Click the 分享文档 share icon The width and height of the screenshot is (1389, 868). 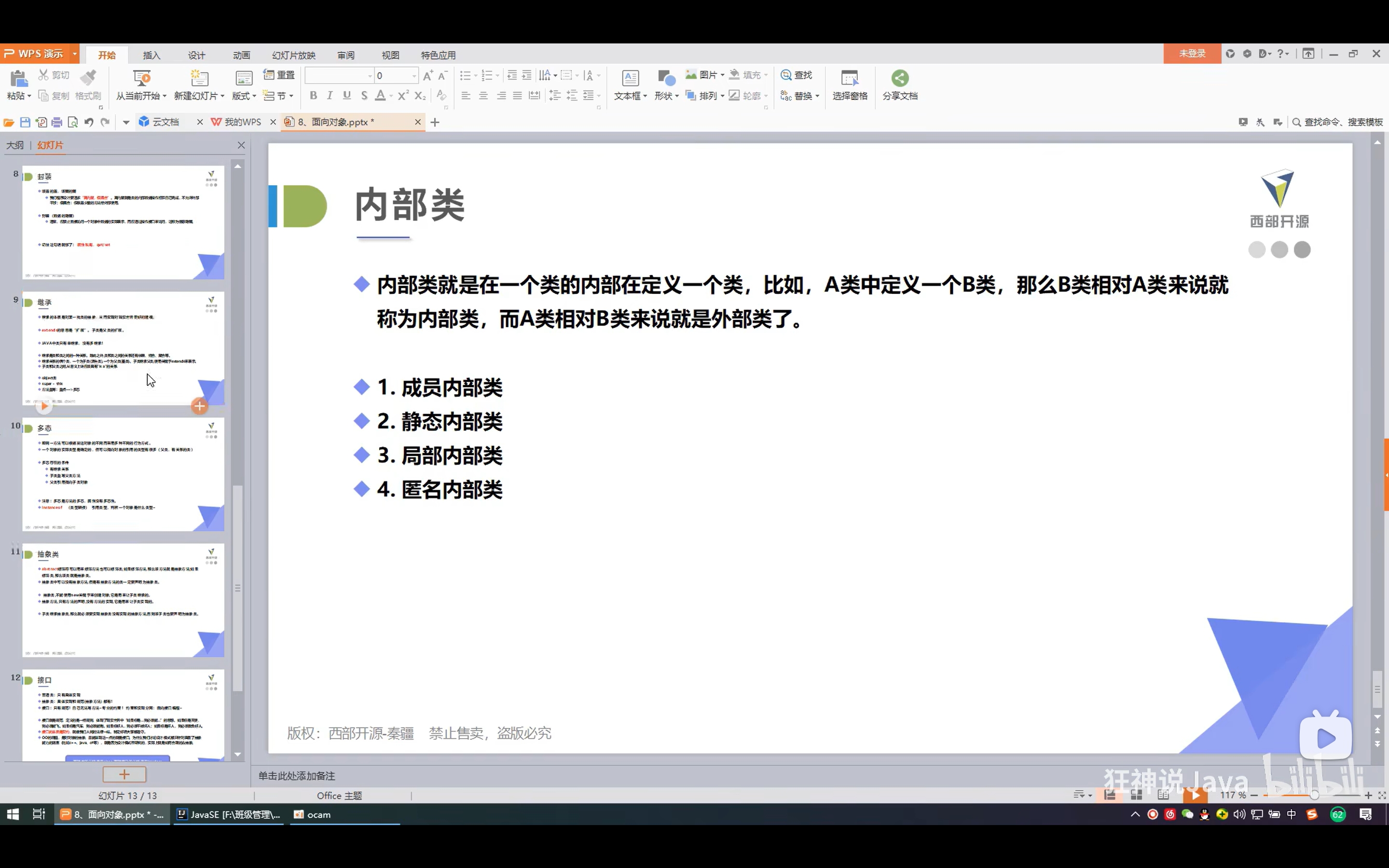[899, 78]
